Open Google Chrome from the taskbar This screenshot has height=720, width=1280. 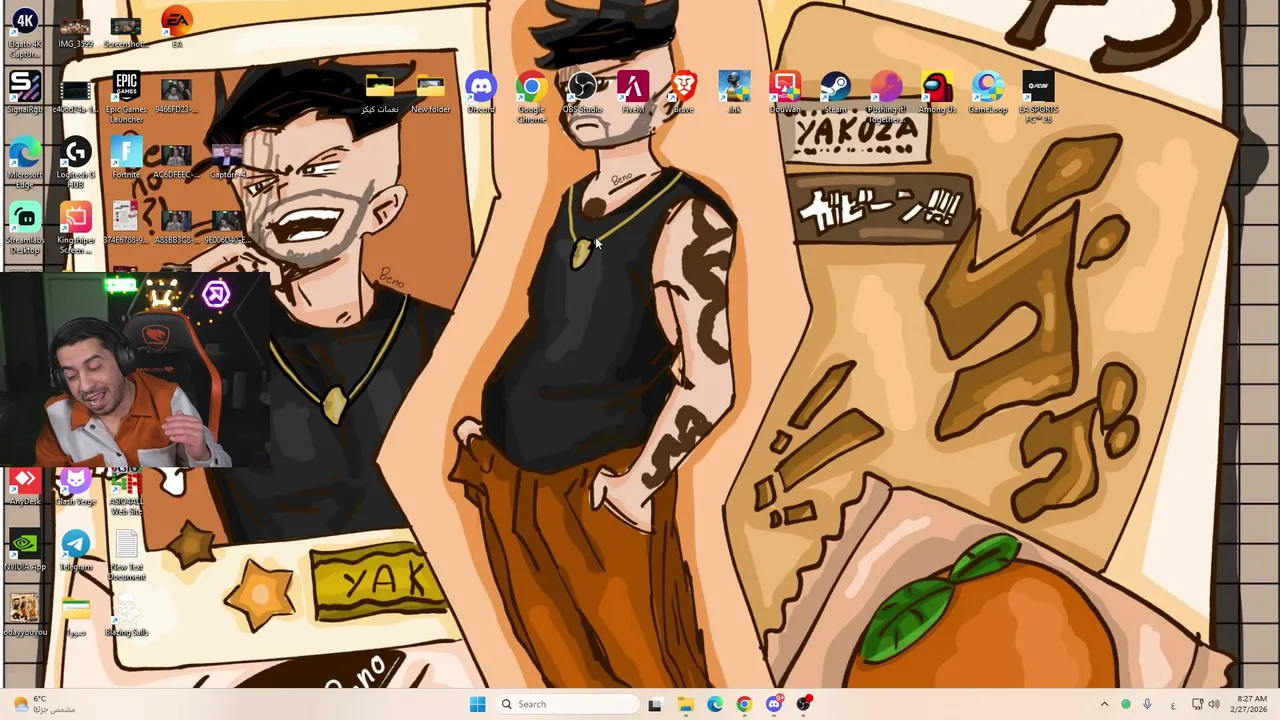point(744,704)
